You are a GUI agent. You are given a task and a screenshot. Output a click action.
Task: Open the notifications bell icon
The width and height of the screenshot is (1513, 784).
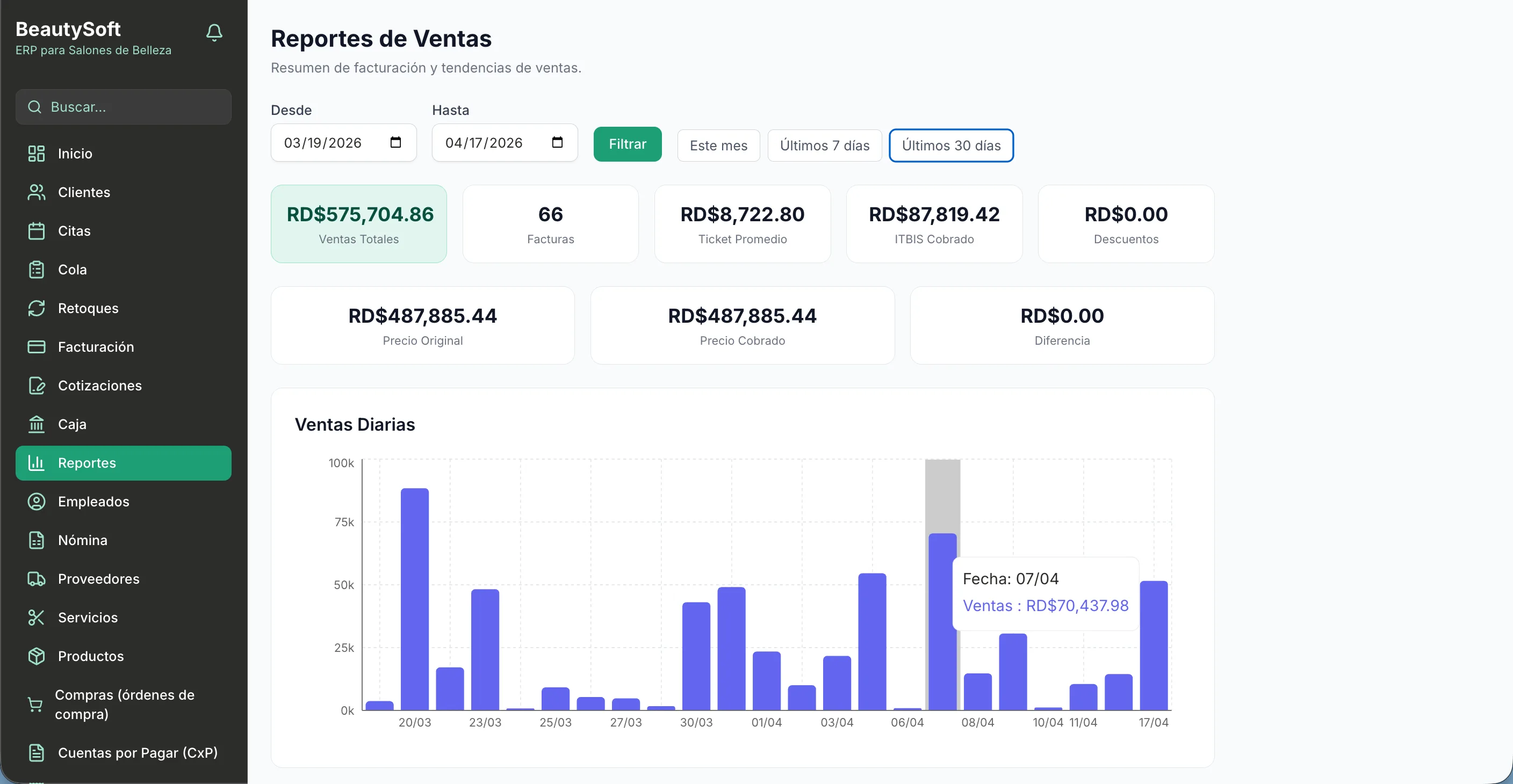coord(214,33)
